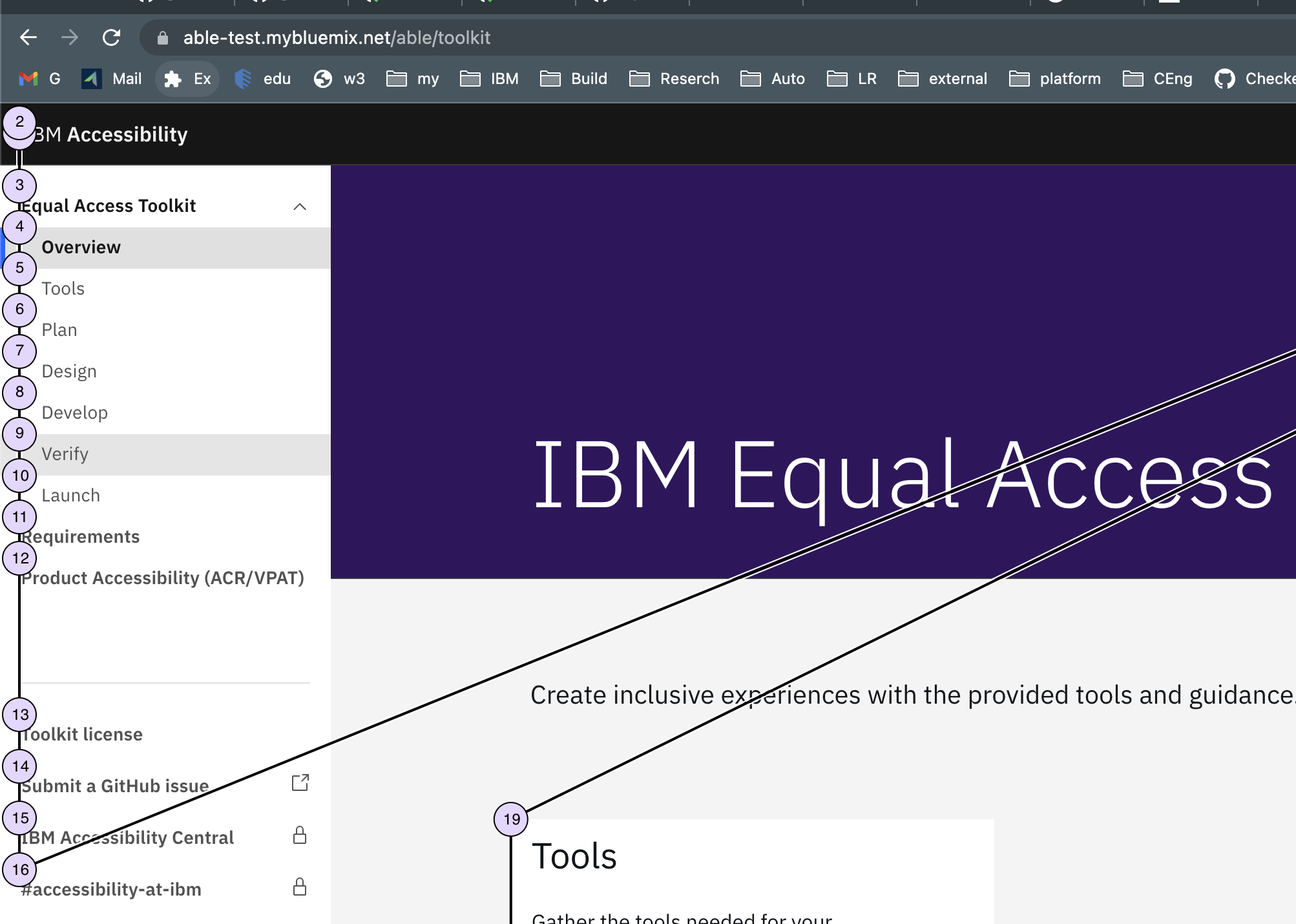Click the lock icon next to IBM Accessibility Central
Screen dimensions: 1296x924
(299, 835)
